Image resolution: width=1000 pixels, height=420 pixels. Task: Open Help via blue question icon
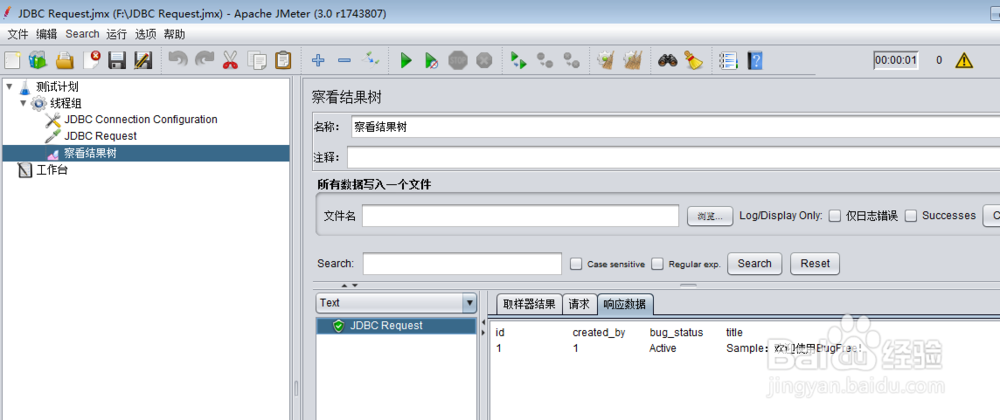755,61
